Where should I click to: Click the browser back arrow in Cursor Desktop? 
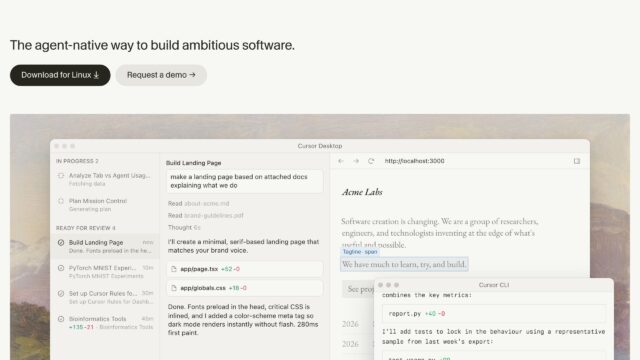[341, 161]
